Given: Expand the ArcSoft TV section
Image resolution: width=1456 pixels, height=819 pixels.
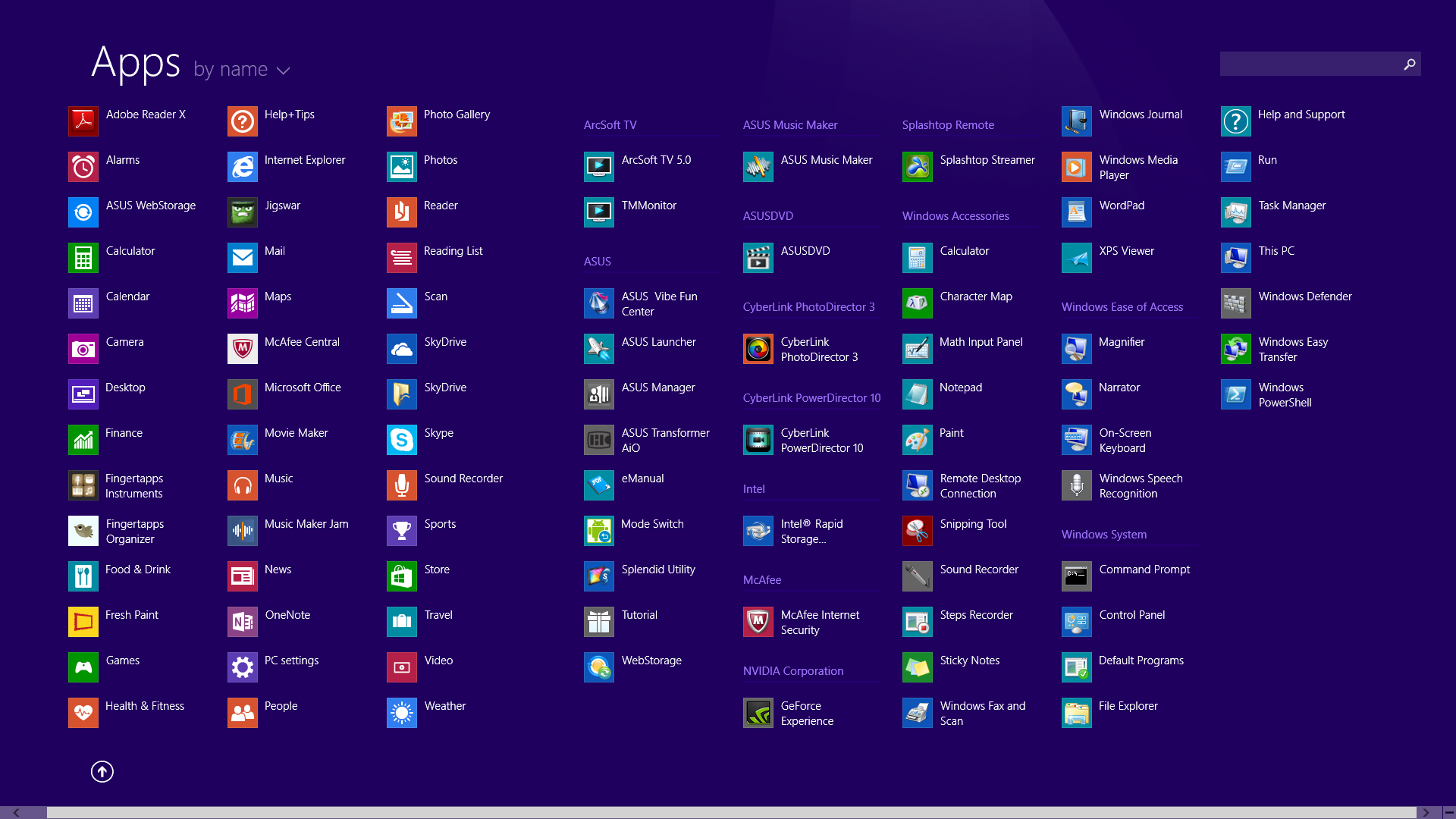Looking at the screenshot, I should point(613,124).
